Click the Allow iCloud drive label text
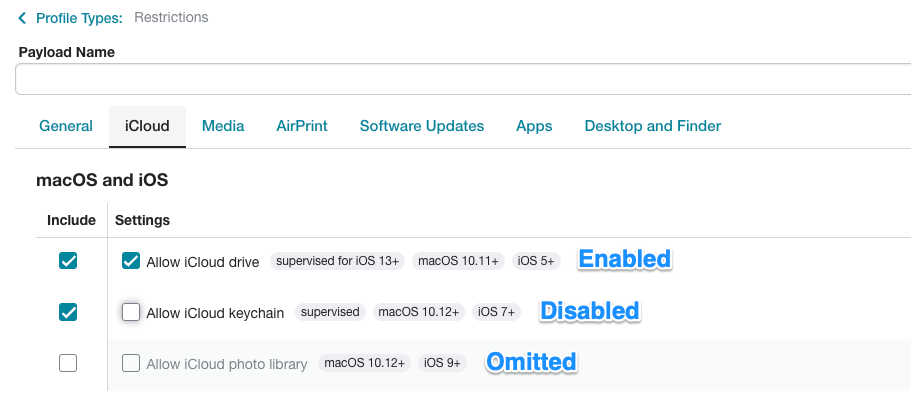Screen dimensions: 911x410 (203, 262)
